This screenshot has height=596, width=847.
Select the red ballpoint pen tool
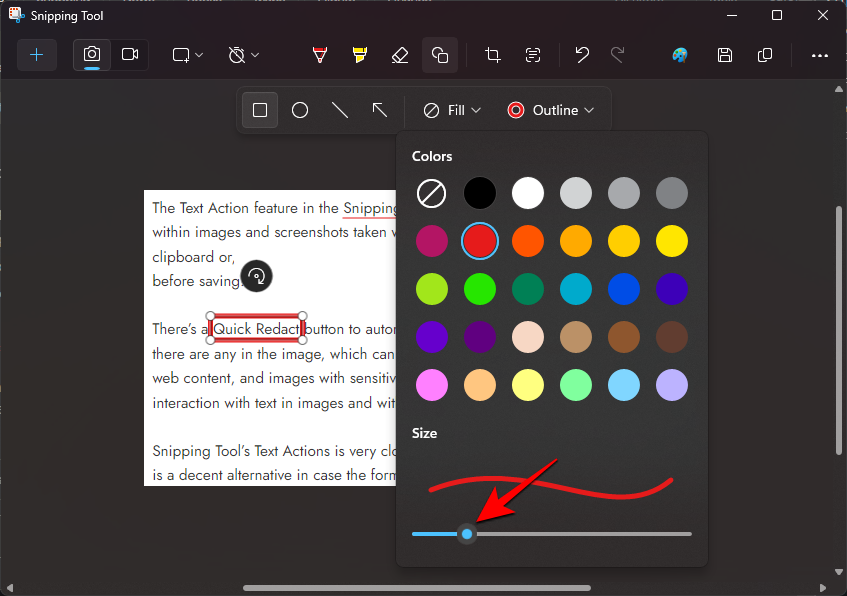320,55
